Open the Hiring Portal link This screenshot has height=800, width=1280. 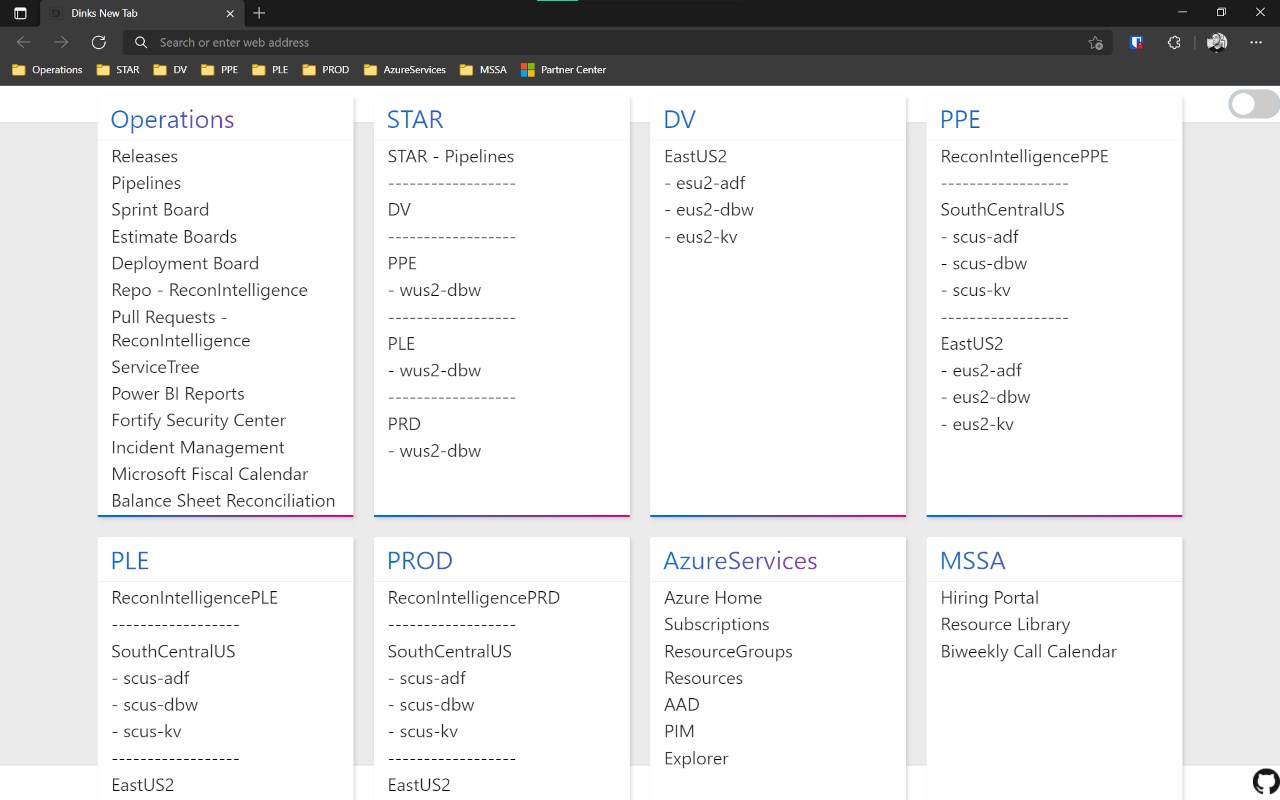pyautogui.click(x=989, y=597)
